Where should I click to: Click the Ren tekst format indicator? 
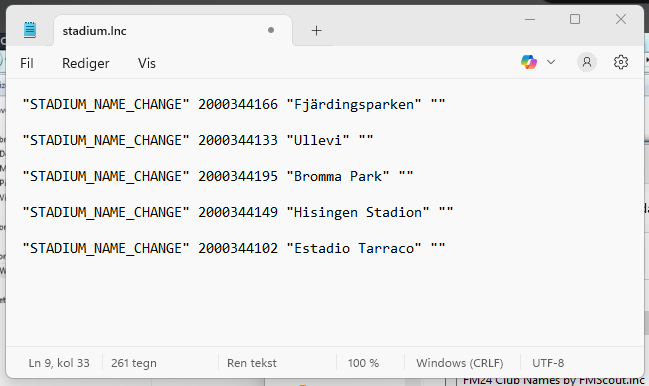click(252, 363)
